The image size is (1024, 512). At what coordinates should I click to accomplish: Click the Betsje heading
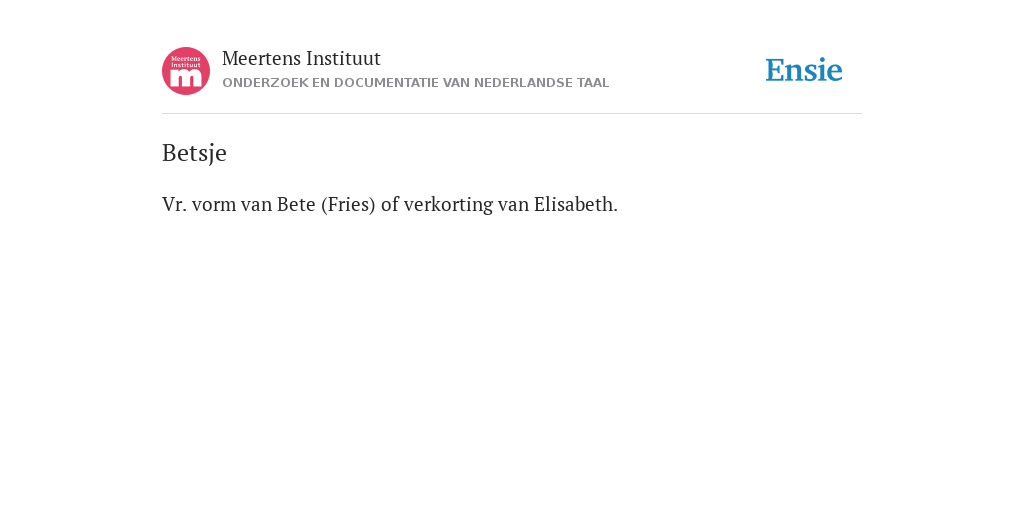[x=194, y=153]
